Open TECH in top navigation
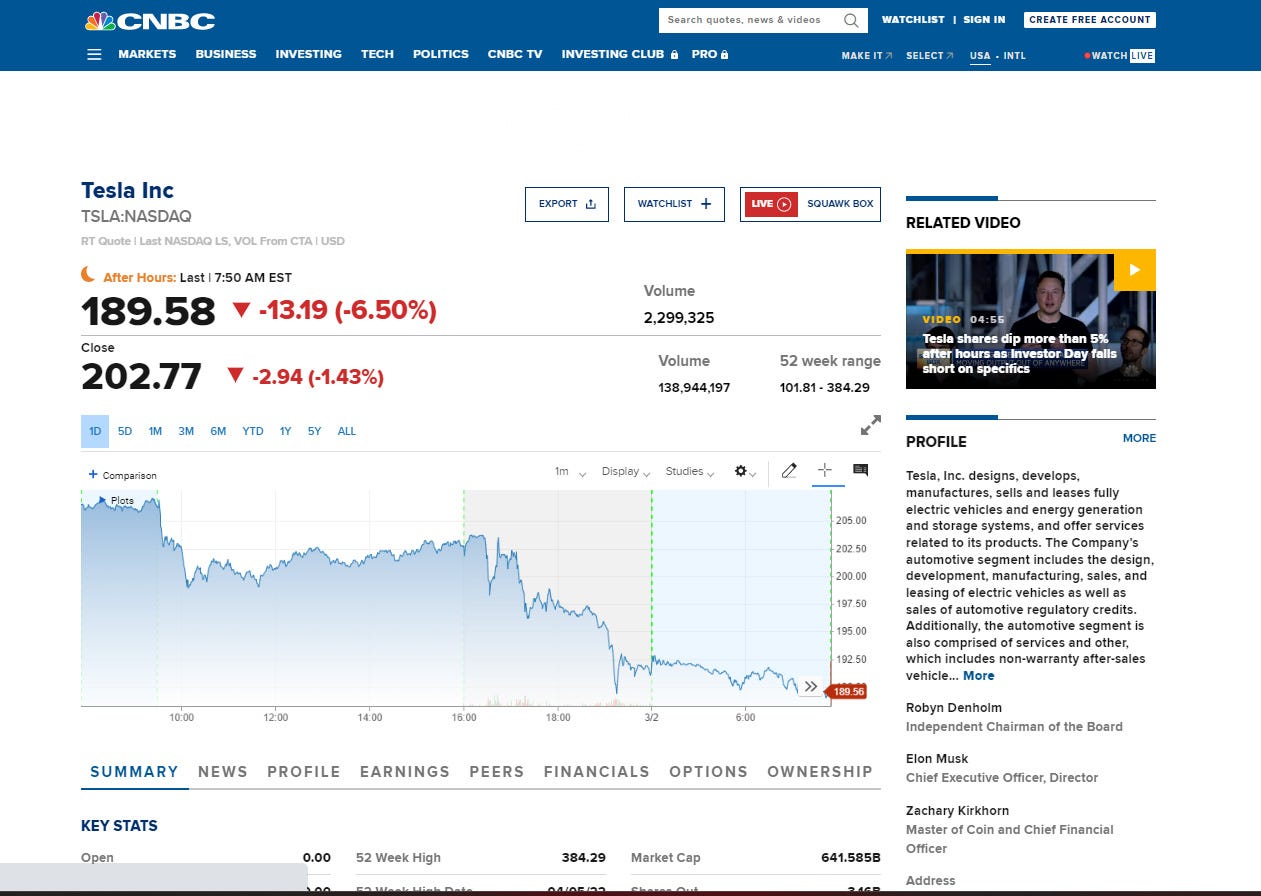The height and width of the screenshot is (896, 1261). pyautogui.click(x=377, y=54)
